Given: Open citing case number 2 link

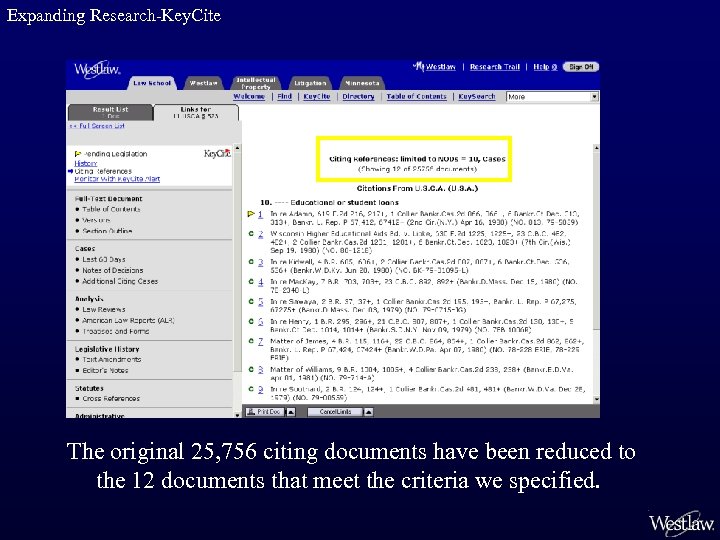Looking at the screenshot, I should coord(260,234).
